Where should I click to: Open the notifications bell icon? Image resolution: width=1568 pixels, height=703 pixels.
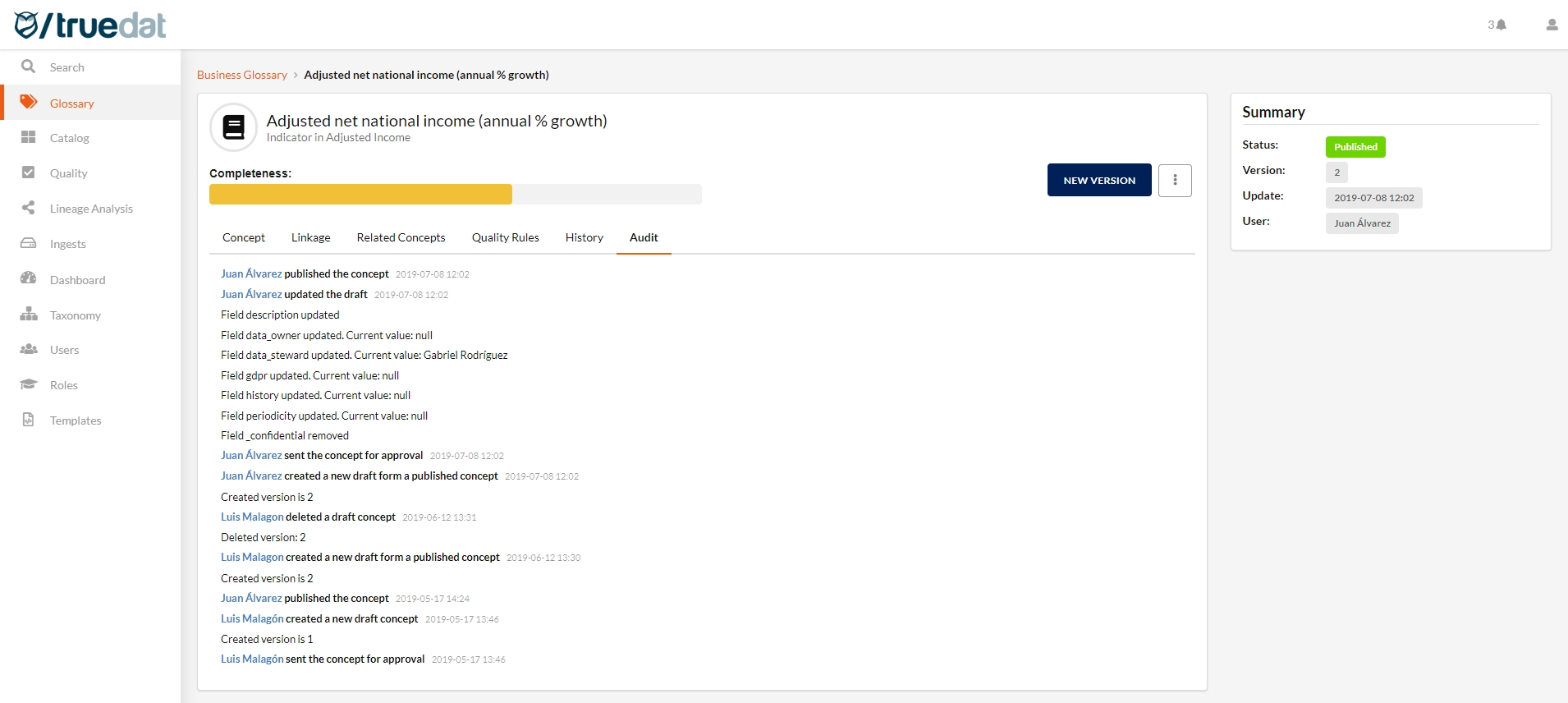click(1501, 25)
